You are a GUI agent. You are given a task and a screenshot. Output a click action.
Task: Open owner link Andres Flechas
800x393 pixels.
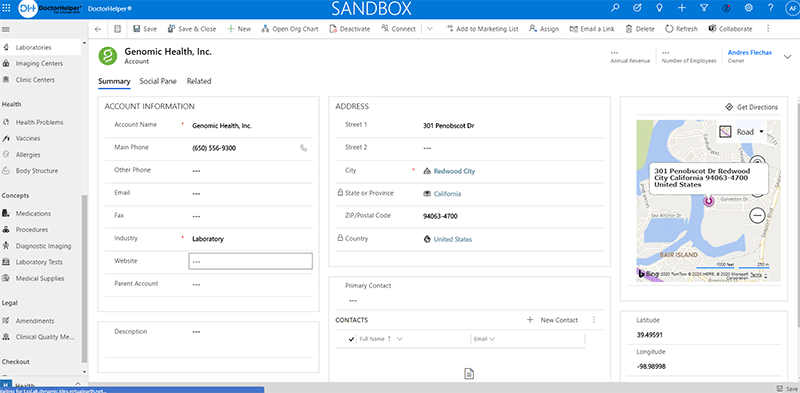click(x=749, y=53)
